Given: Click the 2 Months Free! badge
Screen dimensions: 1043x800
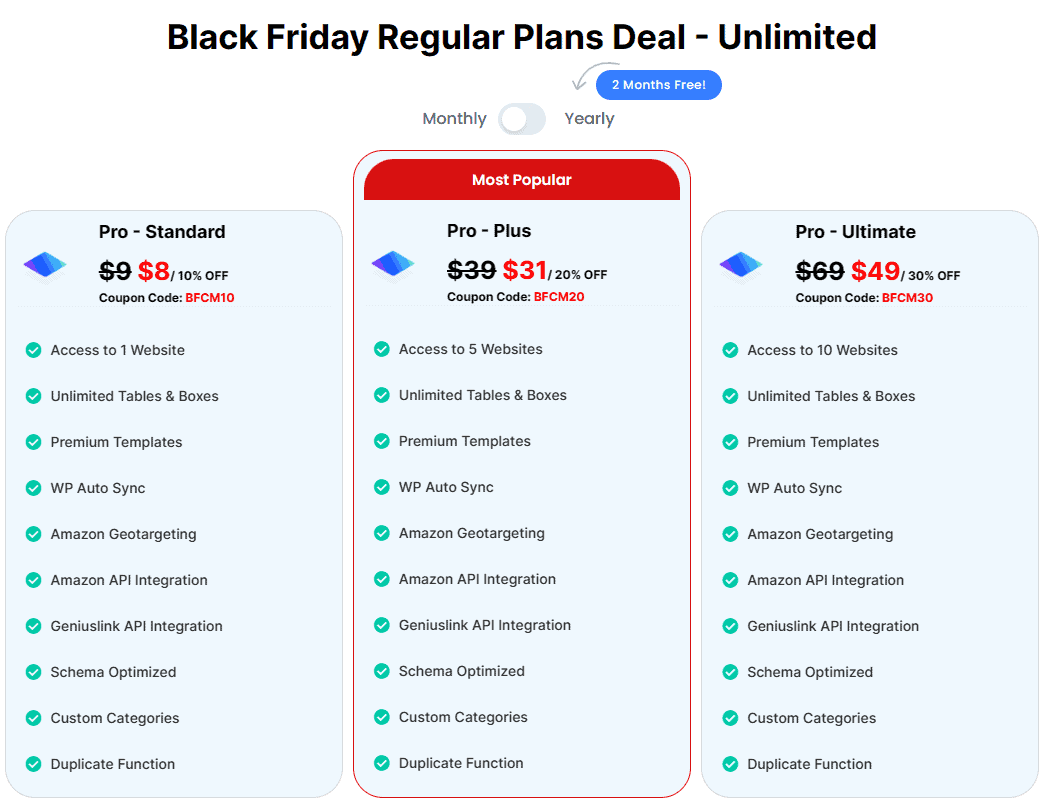Looking at the screenshot, I should pos(659,85).
